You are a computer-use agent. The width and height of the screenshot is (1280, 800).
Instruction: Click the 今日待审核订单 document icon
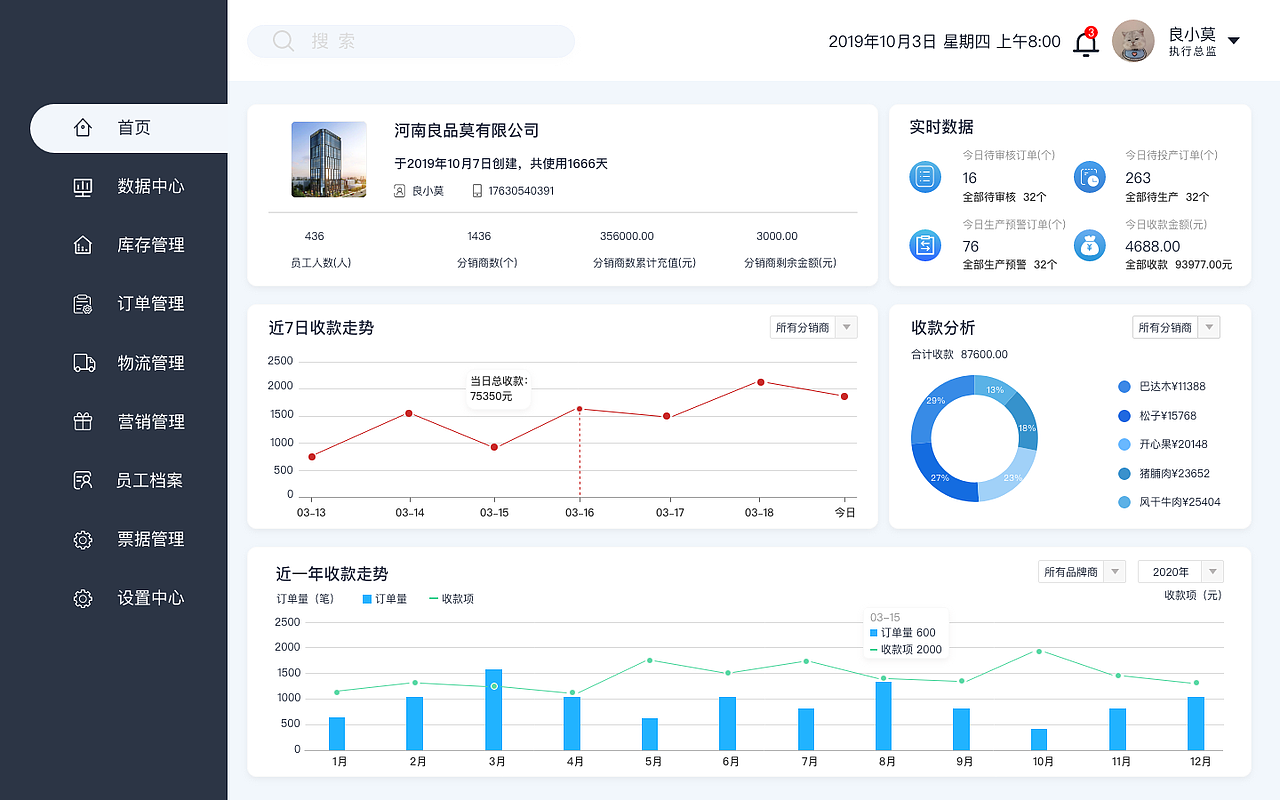tap(925, 176)
